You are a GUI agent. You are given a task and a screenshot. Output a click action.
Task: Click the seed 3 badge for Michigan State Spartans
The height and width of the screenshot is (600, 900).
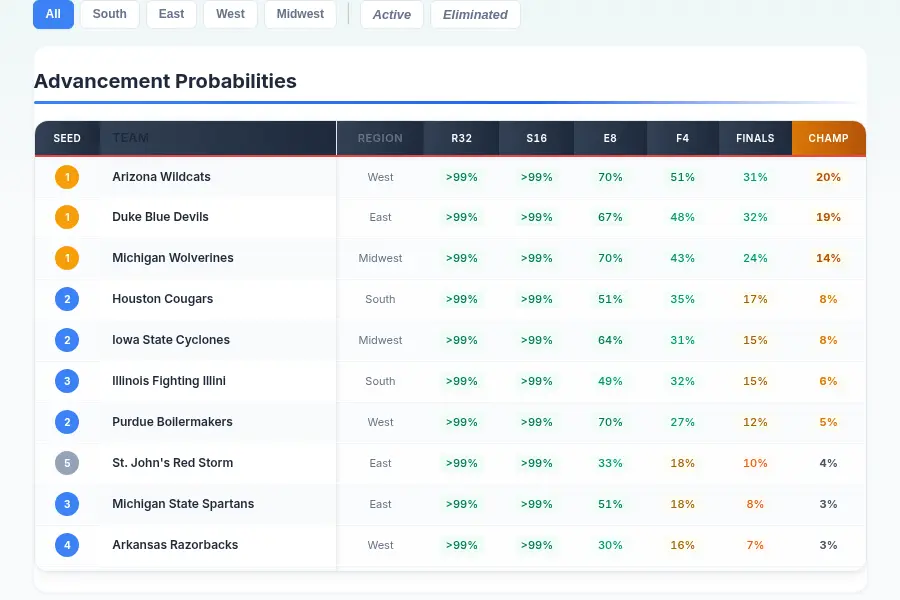67,504
